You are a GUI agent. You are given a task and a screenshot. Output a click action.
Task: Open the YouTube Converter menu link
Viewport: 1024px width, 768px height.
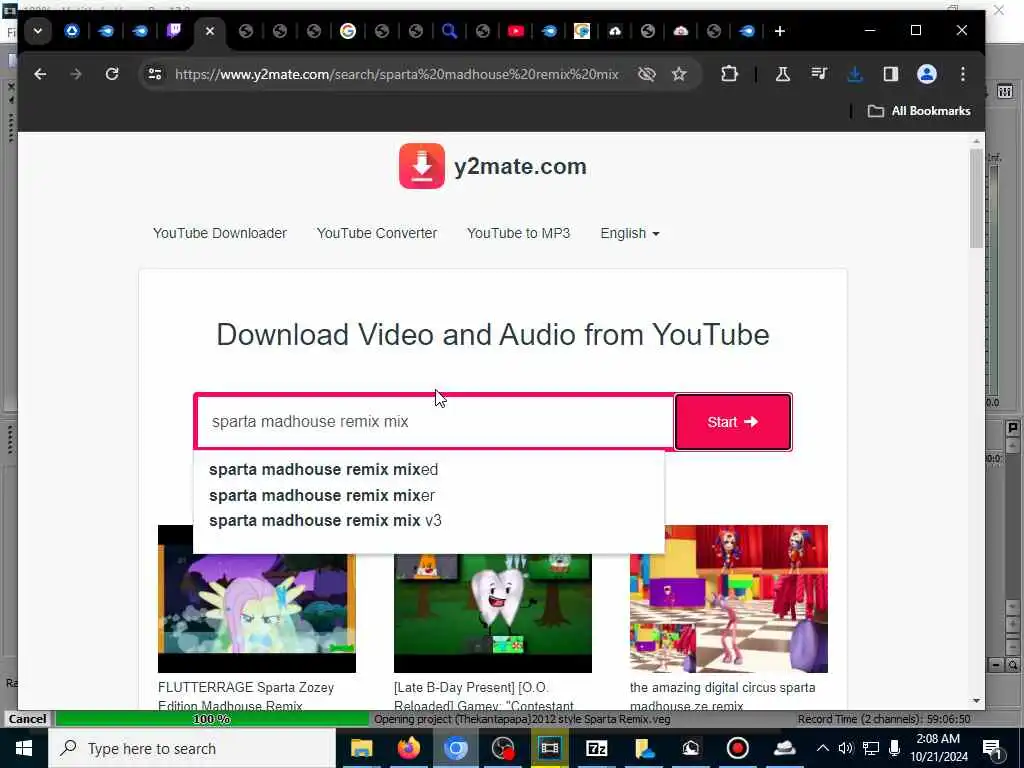(377, 233)
